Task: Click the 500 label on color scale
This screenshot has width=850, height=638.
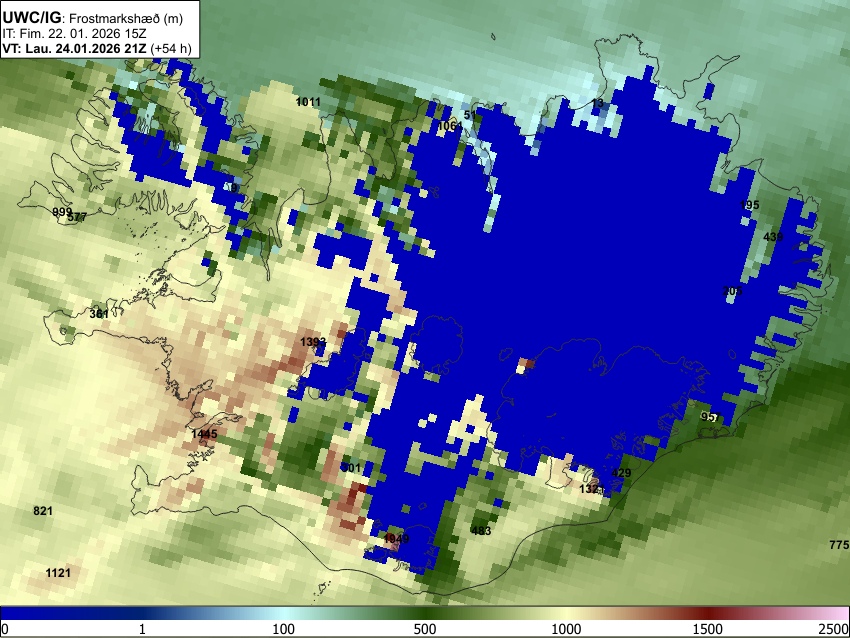Action: coord(425,629)
